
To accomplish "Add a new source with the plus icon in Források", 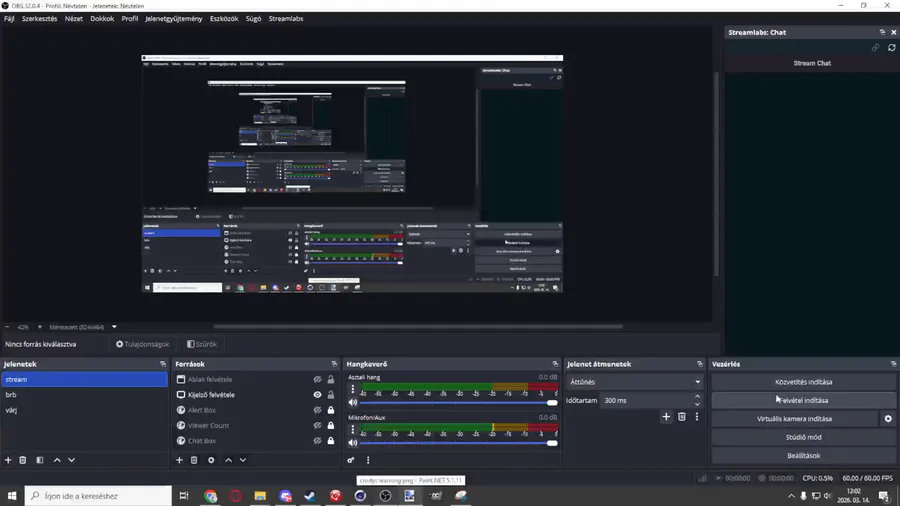I will coord(179,460).
